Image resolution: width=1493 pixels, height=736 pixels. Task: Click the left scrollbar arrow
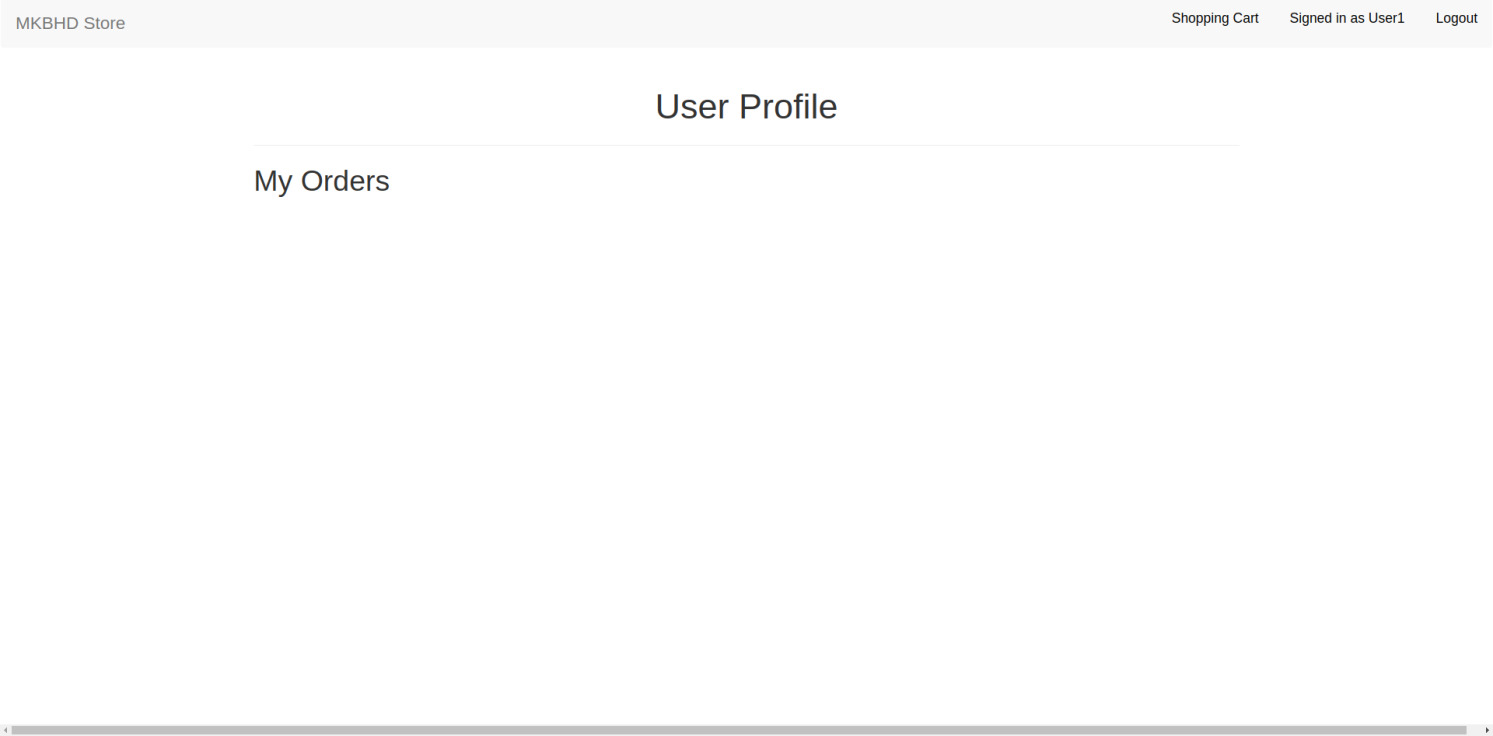5,727
